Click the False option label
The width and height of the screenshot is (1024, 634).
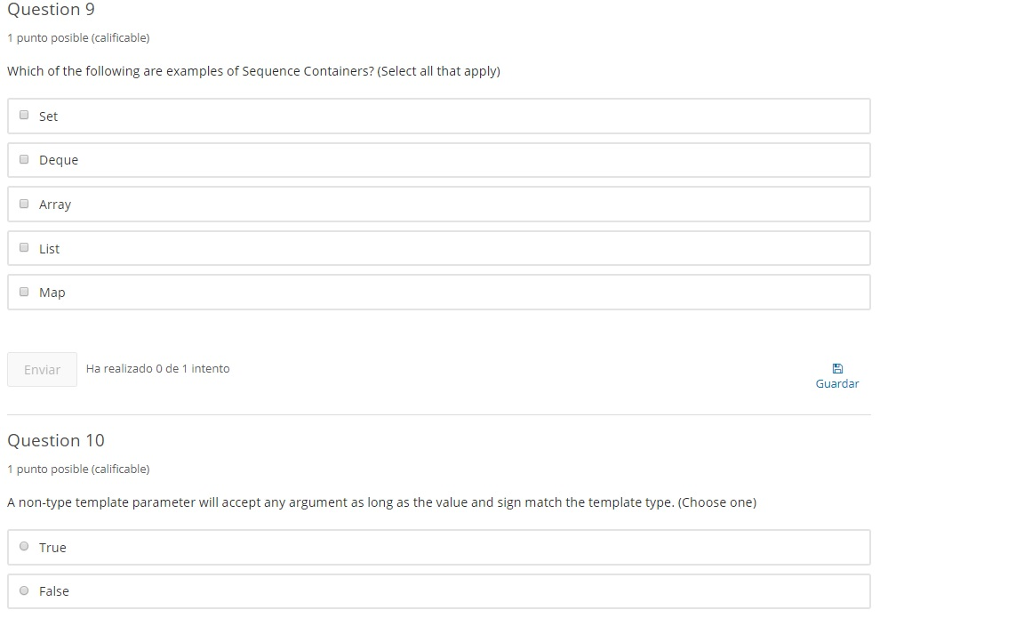pos(54,592)
